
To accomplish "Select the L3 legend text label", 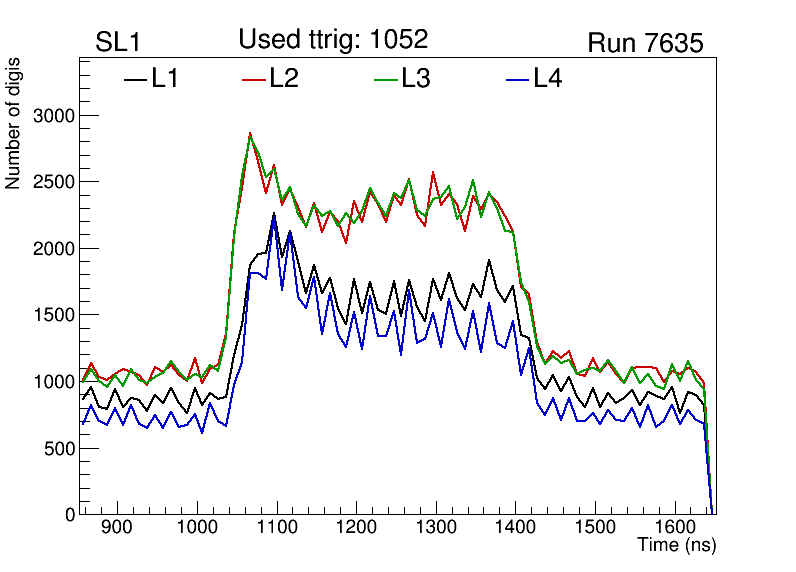I will click(416, 79).
